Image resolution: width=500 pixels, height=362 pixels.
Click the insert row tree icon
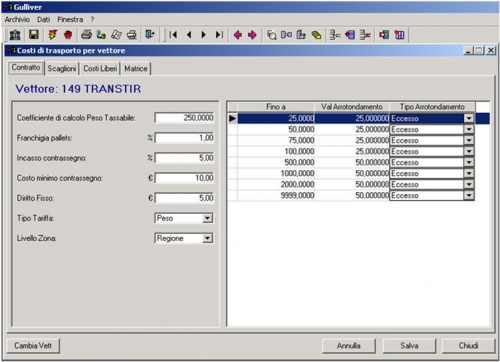335,35
